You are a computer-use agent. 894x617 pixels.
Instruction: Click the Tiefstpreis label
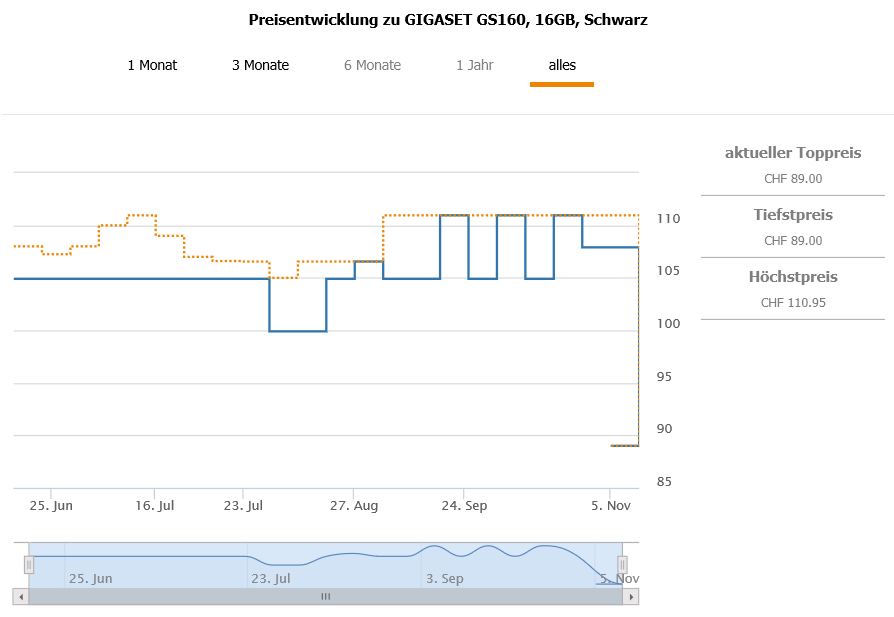pyautogui.click(x=793, y=215)
